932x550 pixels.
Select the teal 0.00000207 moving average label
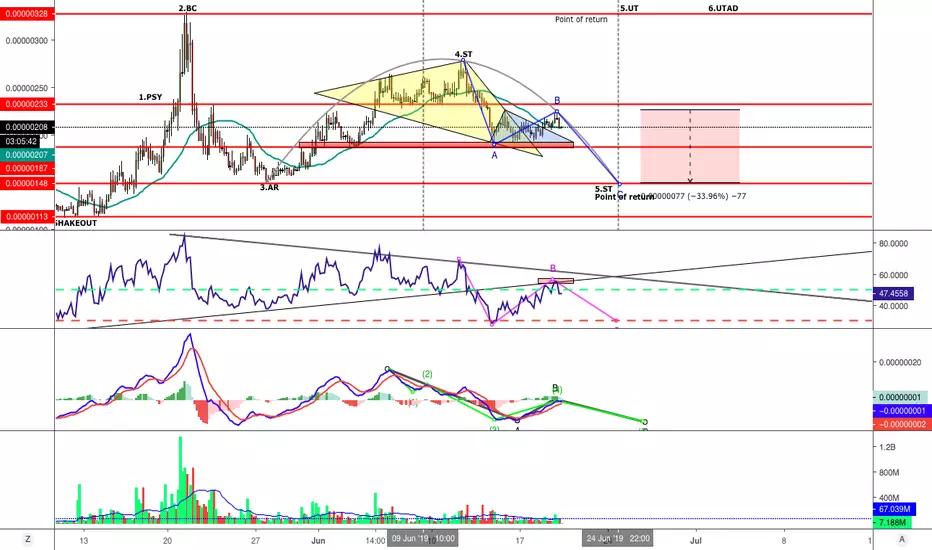click(27, 155)
